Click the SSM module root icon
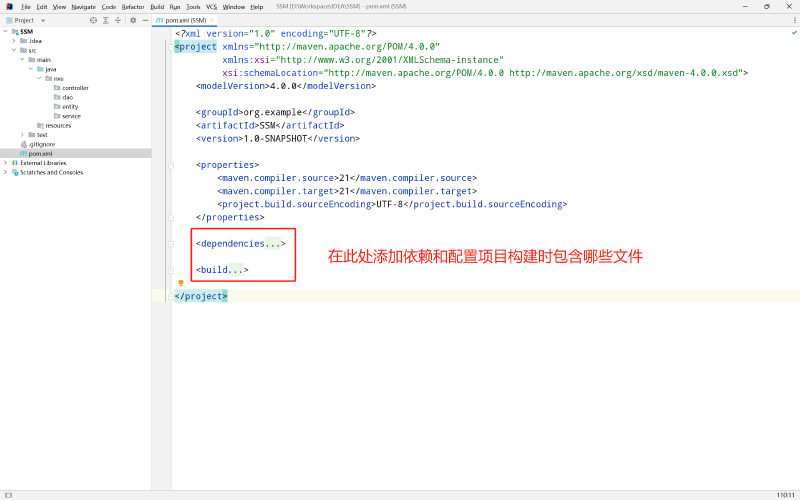The width and height of the screenshot is (800, 500). [x=15, y=32]
